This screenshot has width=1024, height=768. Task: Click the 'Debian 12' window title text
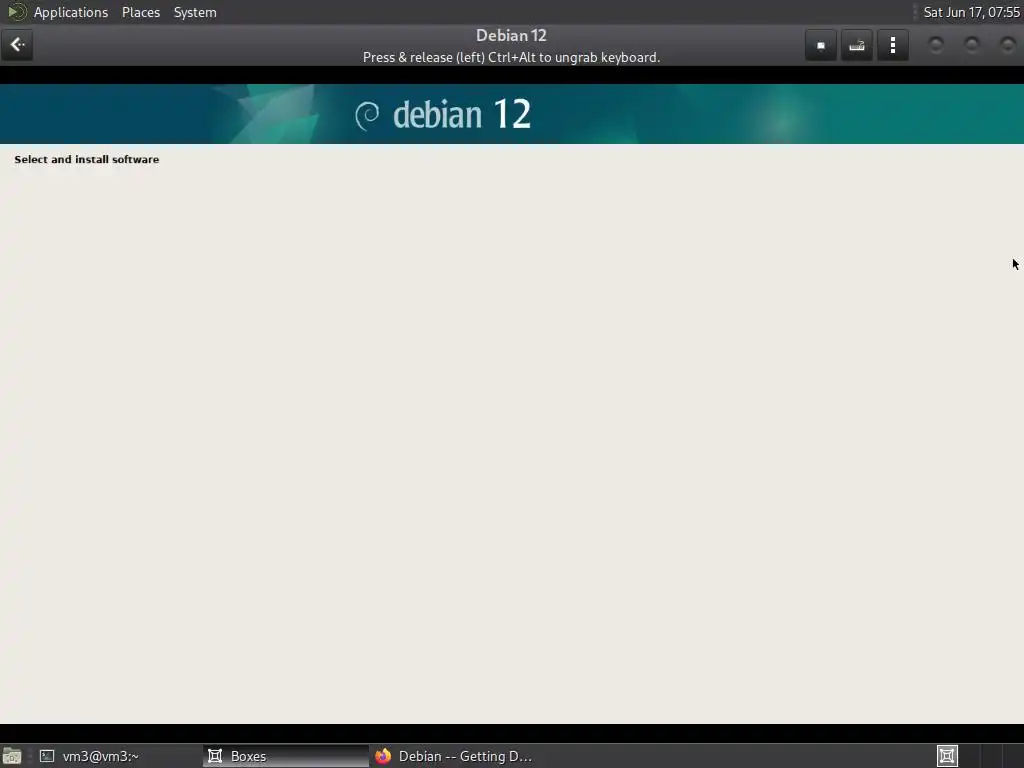click(x=511, y=35)
